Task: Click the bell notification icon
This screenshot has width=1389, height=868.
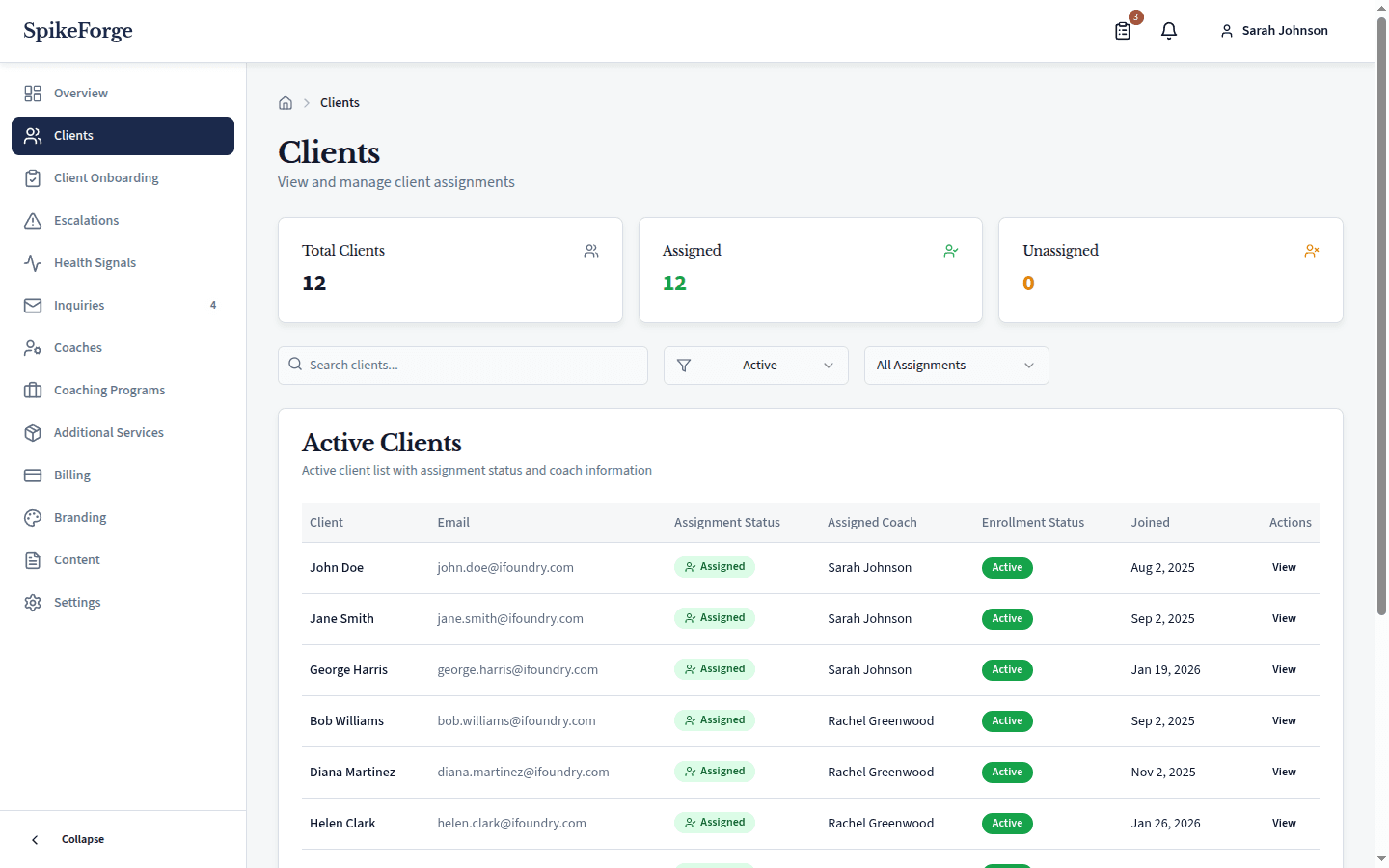Action: pos(1169,31)
